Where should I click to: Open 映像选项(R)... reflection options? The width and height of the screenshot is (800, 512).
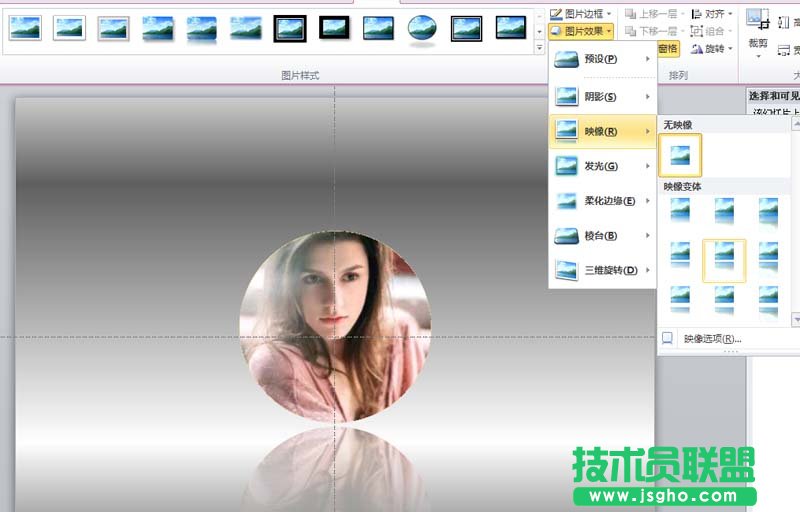[713, 339]
